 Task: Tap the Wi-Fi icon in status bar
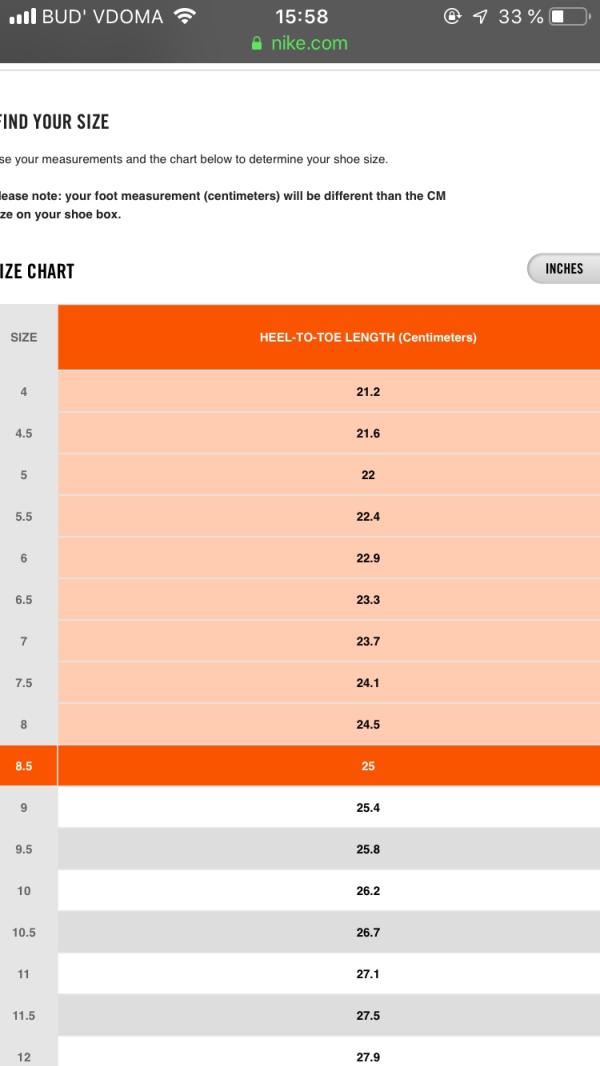[184, 16]
